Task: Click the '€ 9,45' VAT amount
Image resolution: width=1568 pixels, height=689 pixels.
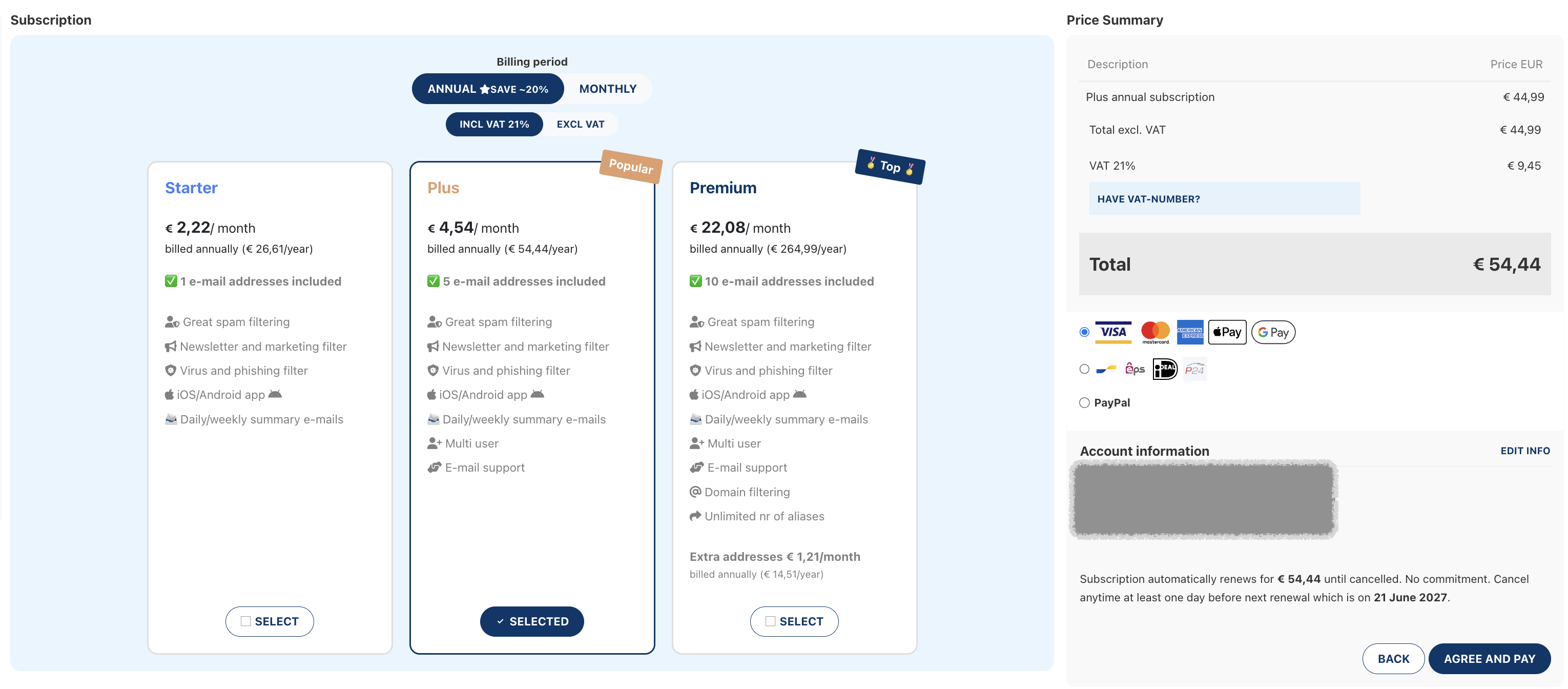Action: coord(1523,166)
